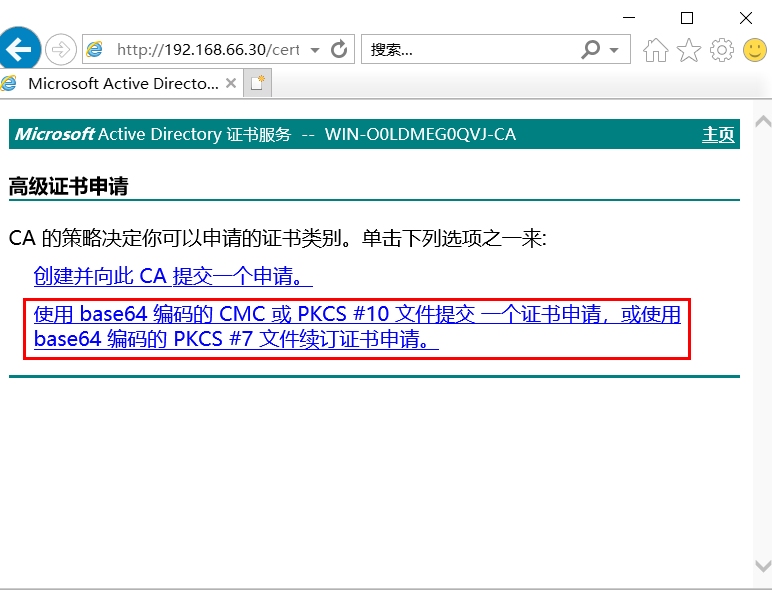The image size is (772, 590).
Task: Click the scrollbar down arrow
Action: tap(763, 566)
